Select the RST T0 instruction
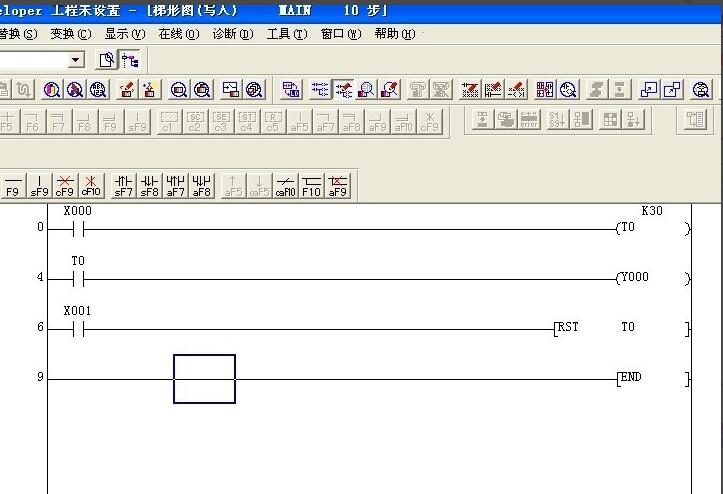 [622, 328]
